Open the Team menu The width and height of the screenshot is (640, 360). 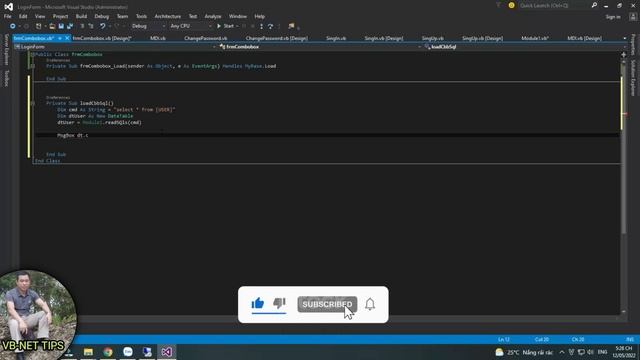[x=122, y=16]
